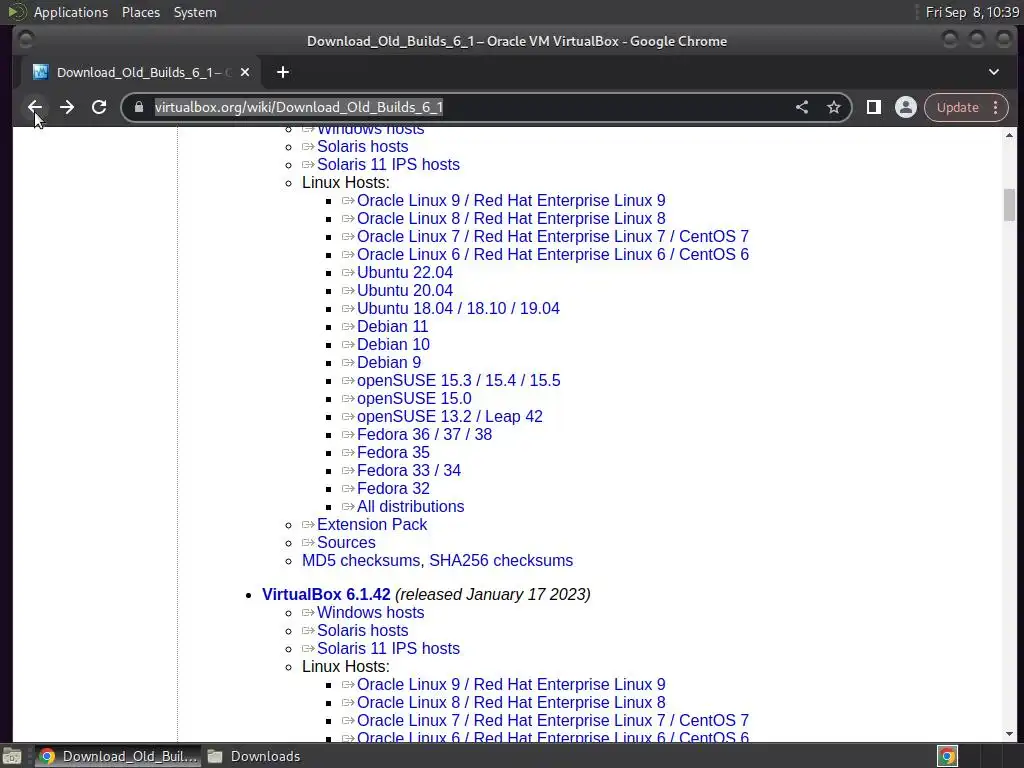This screenshot has height=768, width=1024.
Task: Share this page via the share icon
Action: click(x=802, y=107)
